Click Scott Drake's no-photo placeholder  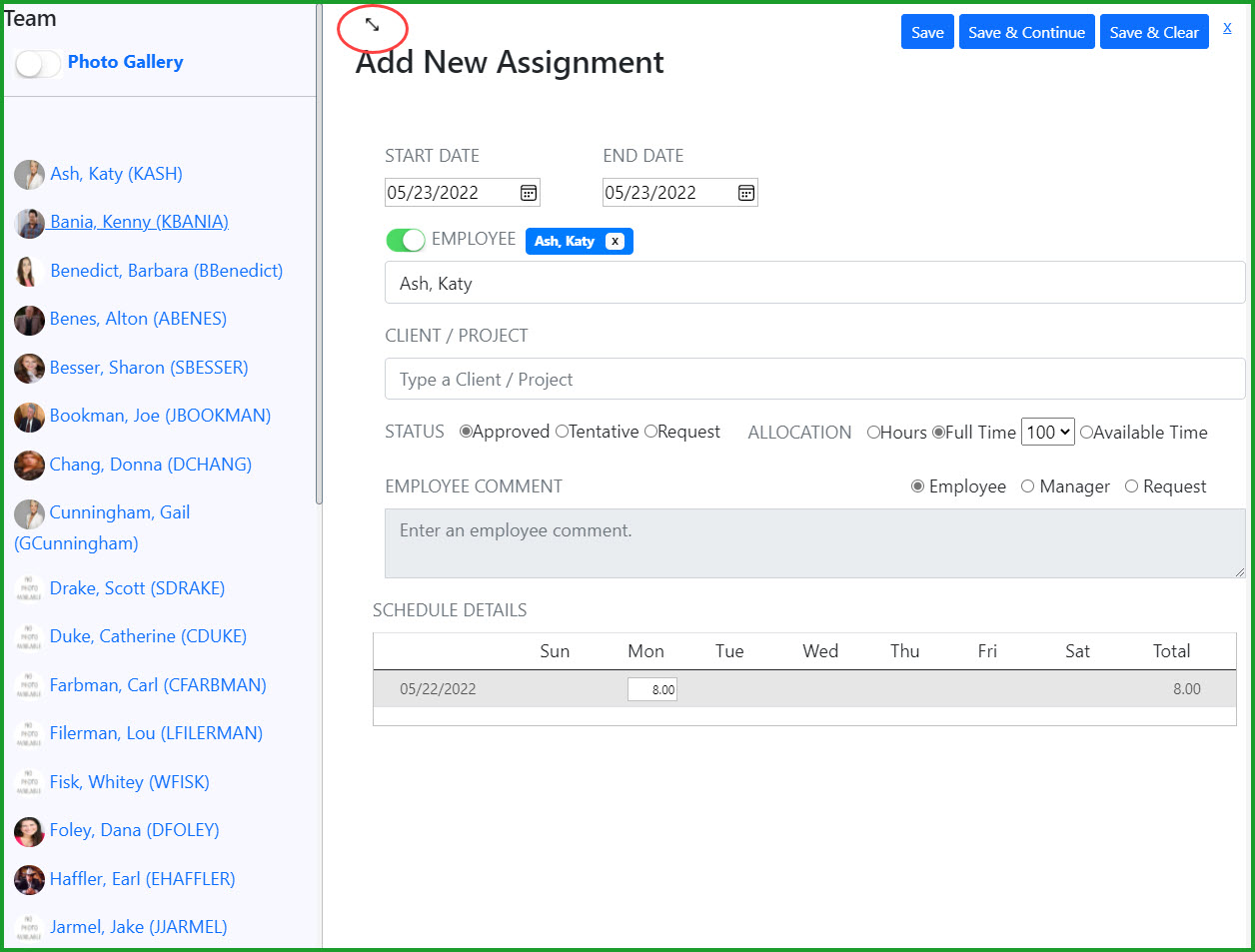[29, 589]
